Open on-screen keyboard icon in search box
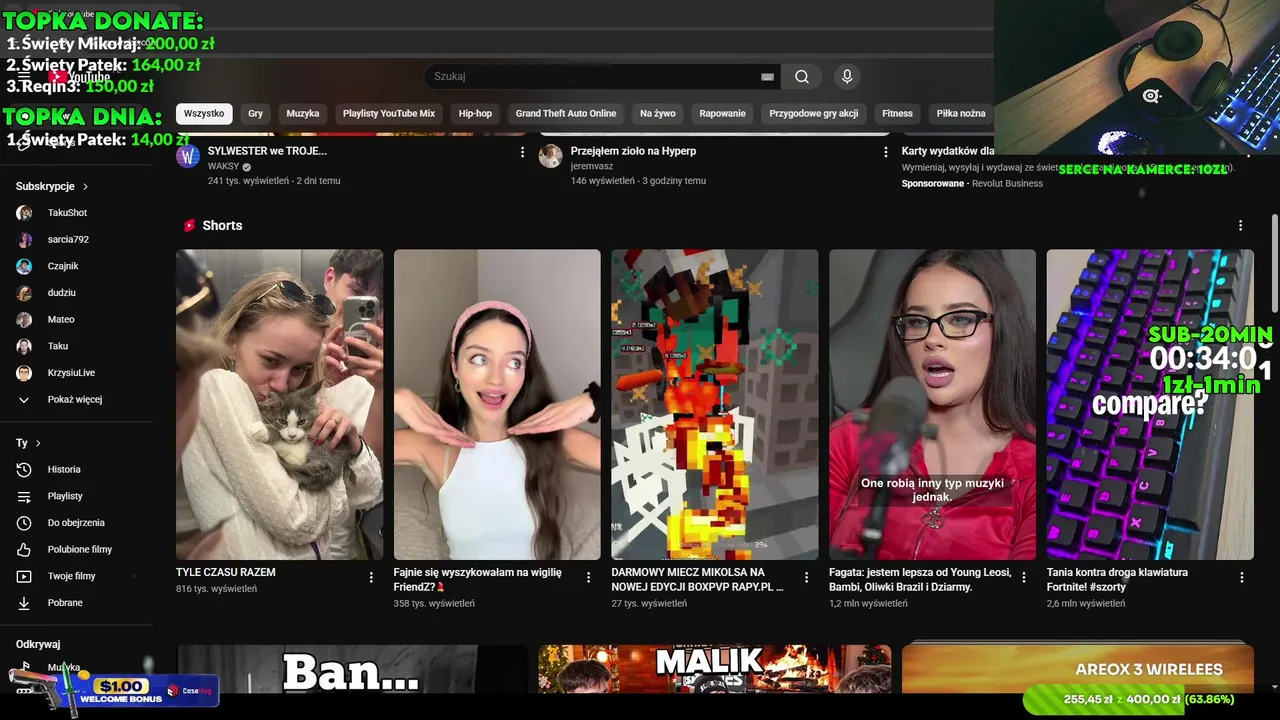The width and height of the screenshot is (1280, 720). coord(767,77)
